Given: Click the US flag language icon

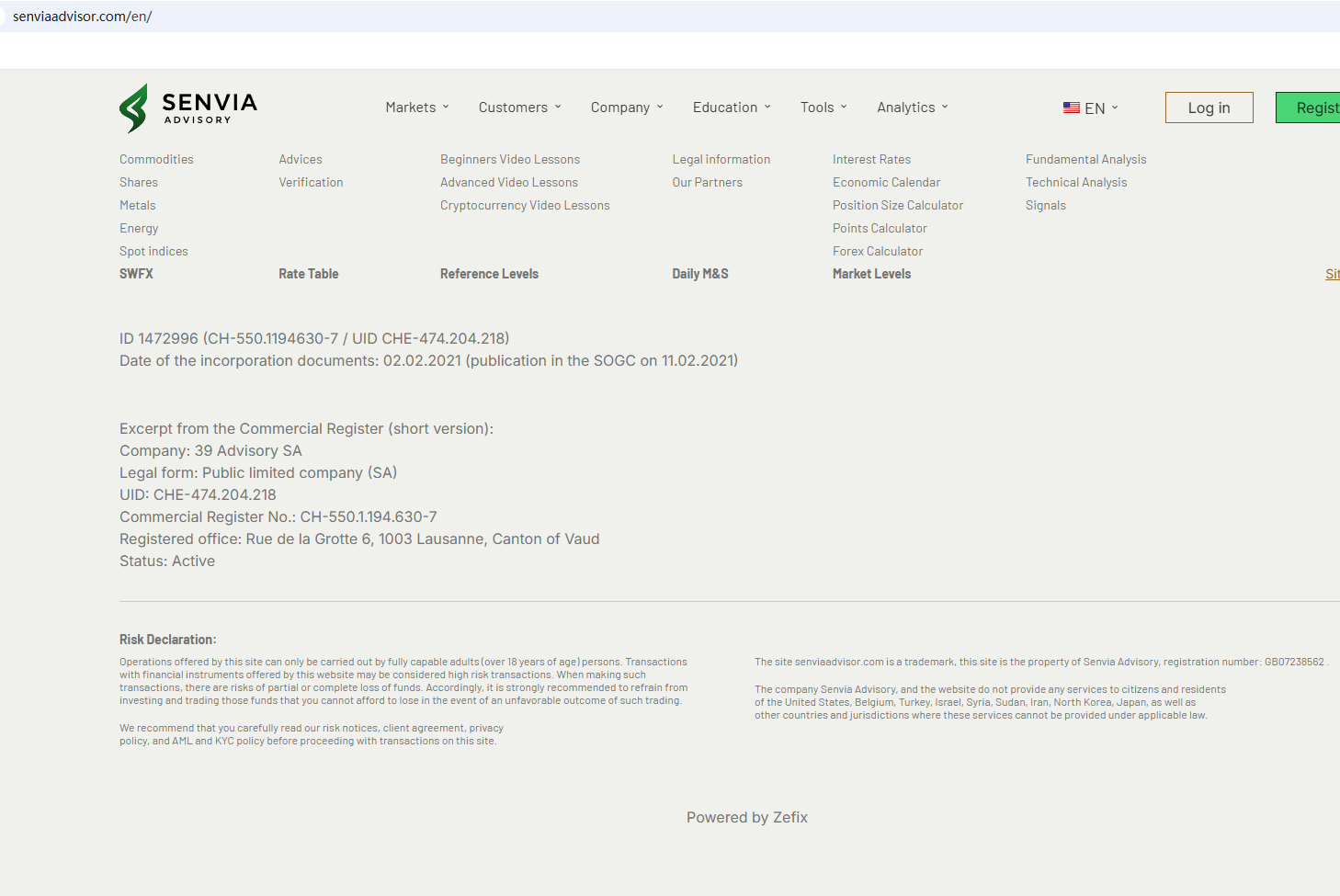Looking at the screenshot, I should tap(1072, 108).
